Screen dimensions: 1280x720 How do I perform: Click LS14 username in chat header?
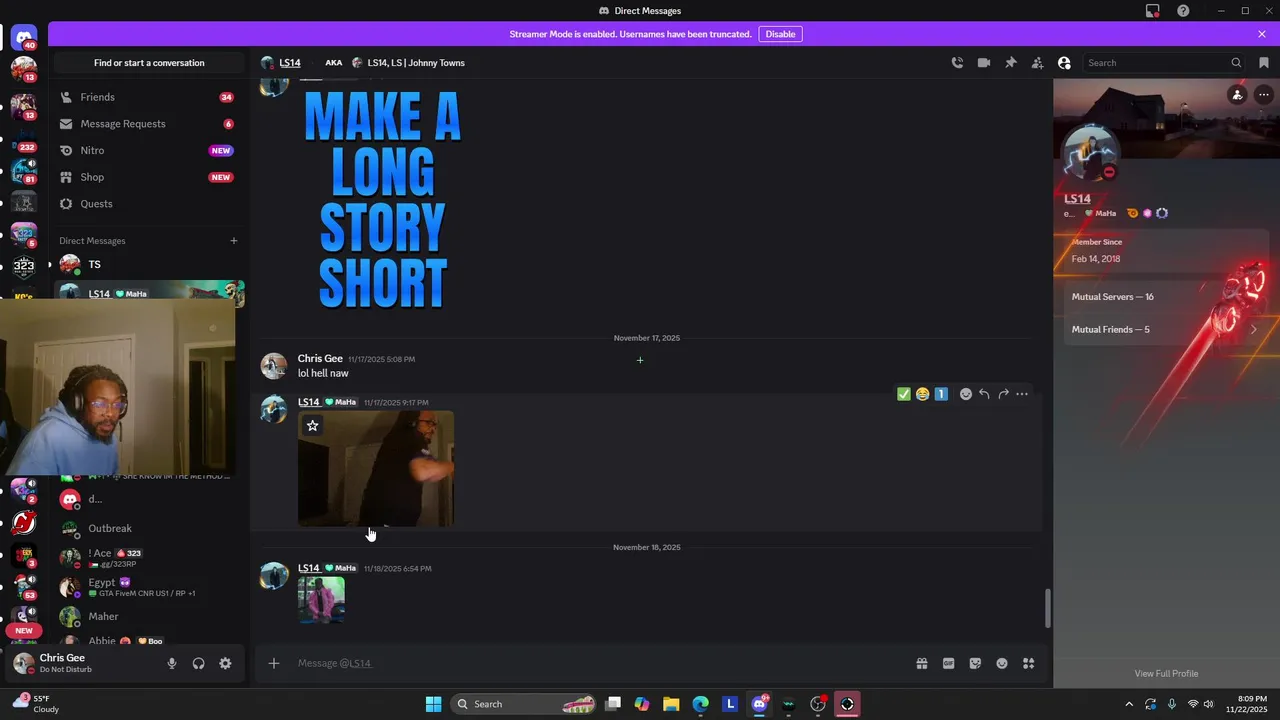point(290,63)
